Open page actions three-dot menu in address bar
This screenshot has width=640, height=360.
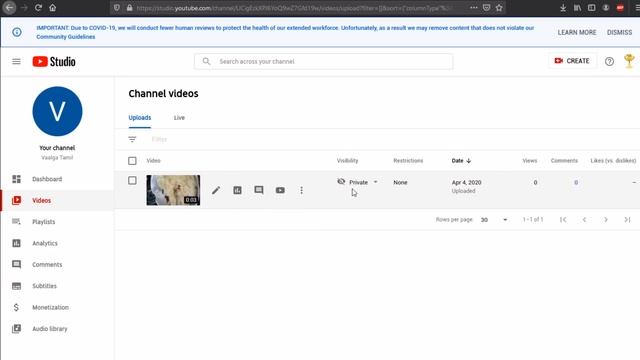pyautogui.click(x=473, y=7)
